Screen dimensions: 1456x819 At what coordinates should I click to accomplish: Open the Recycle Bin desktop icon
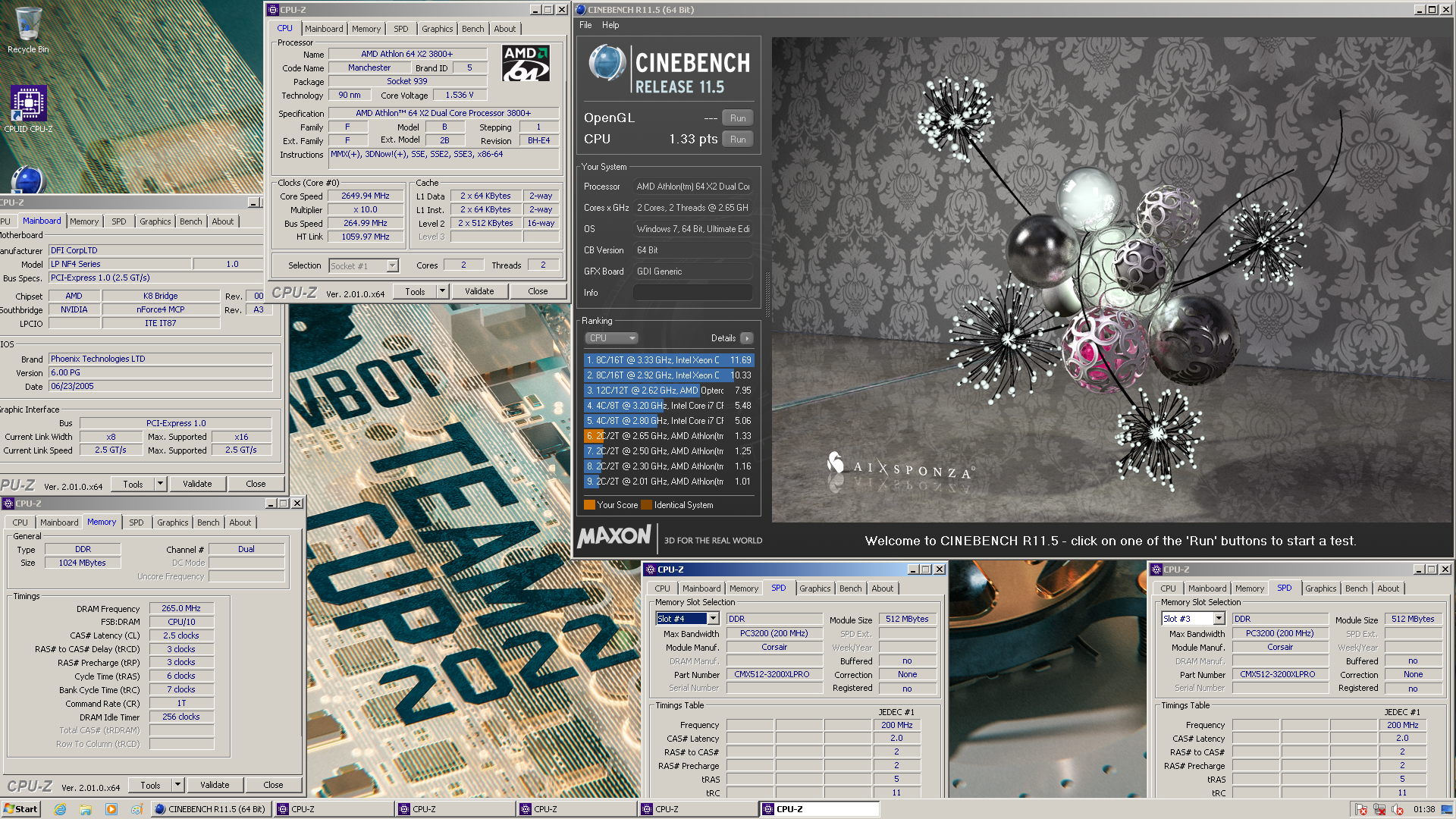(x=28, y=30)
